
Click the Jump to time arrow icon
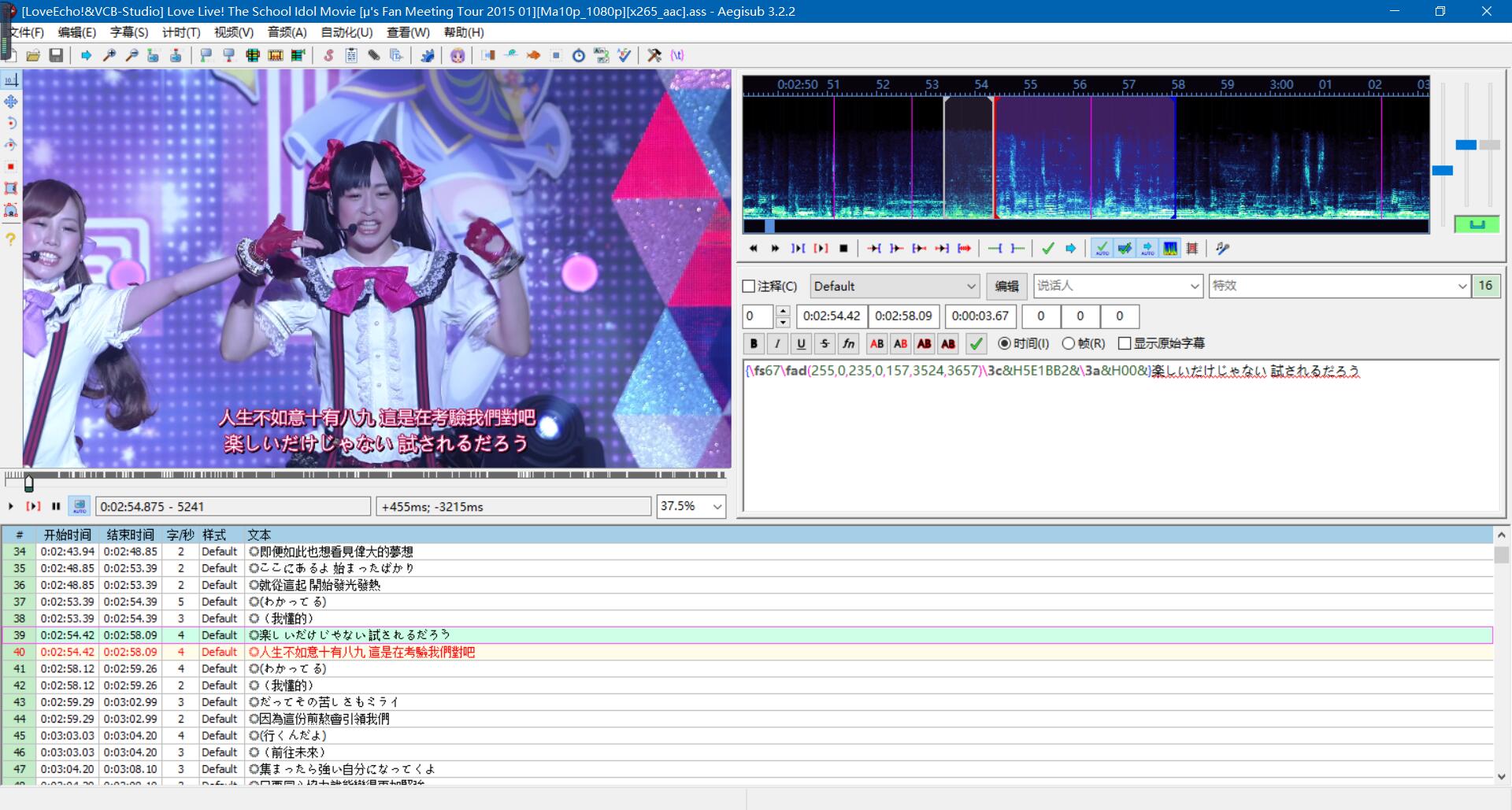click(x=86, y=55)
